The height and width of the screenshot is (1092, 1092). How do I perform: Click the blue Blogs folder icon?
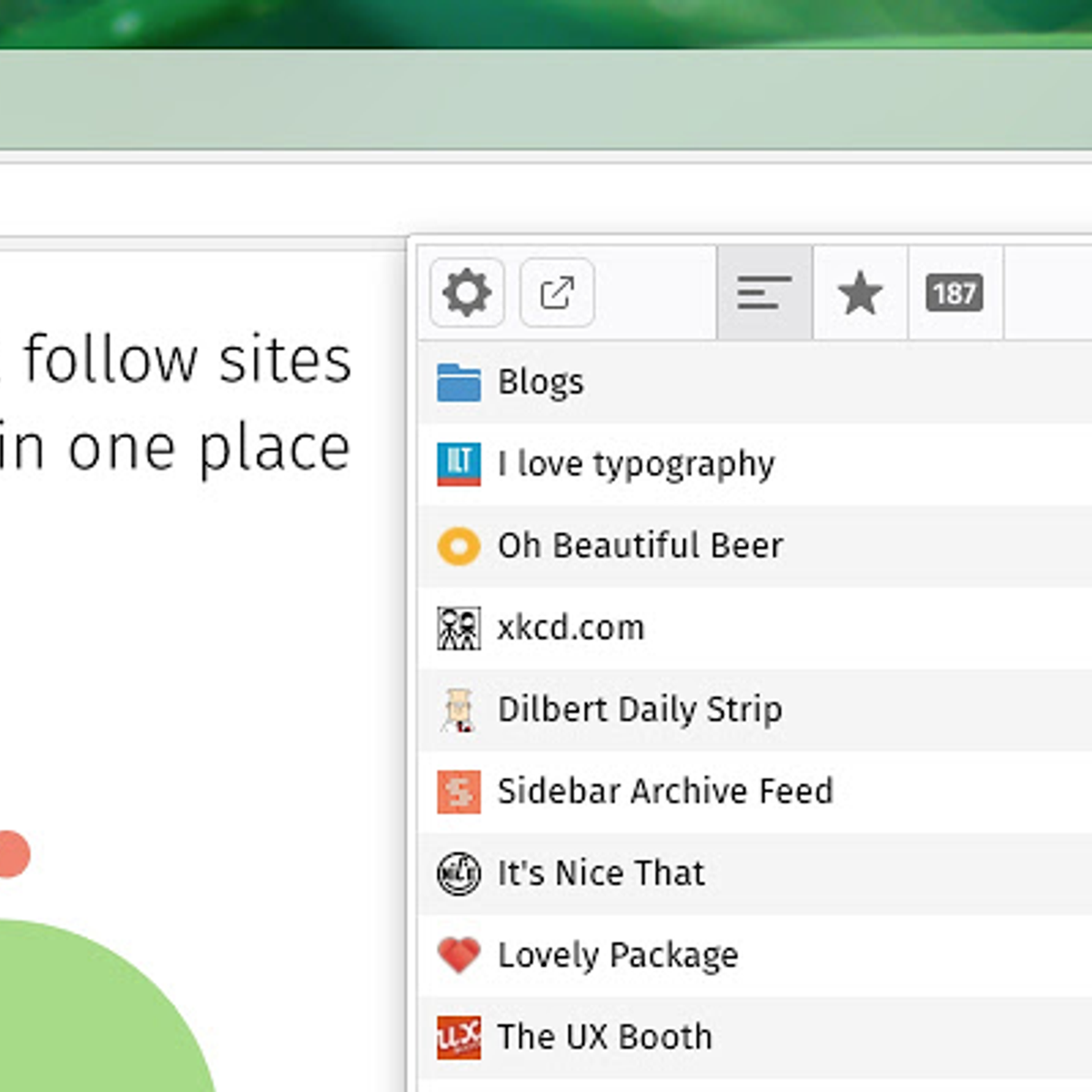pyautogui.click(x=459, y=382)
